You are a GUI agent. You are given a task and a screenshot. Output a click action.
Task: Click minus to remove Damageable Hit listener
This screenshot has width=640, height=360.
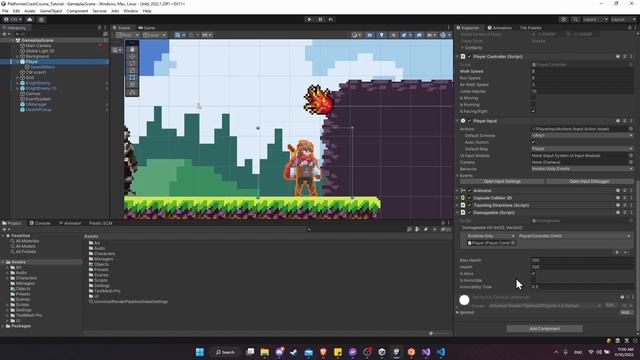pos(625,252)
